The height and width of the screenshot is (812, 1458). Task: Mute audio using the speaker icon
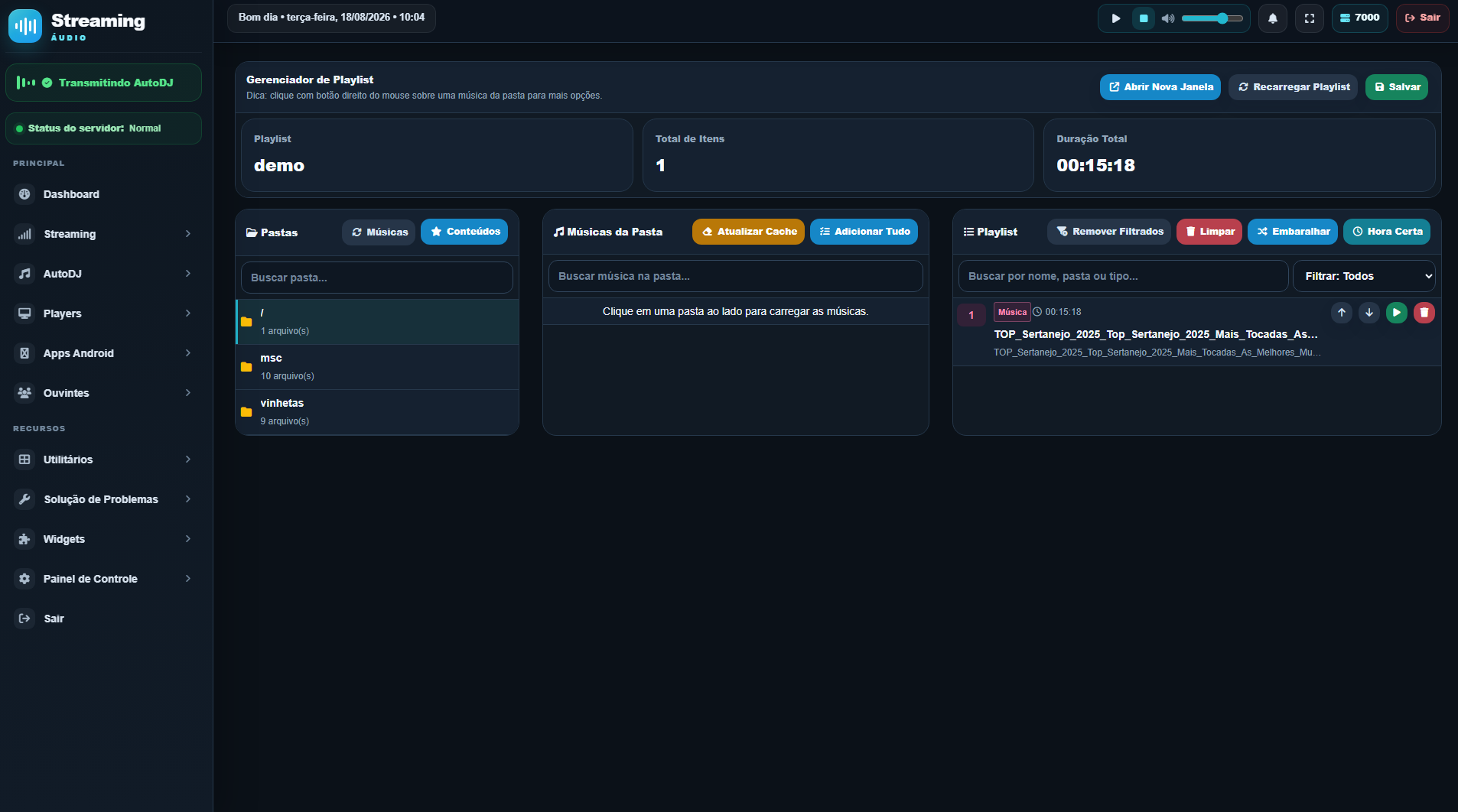pos(1168,18)
